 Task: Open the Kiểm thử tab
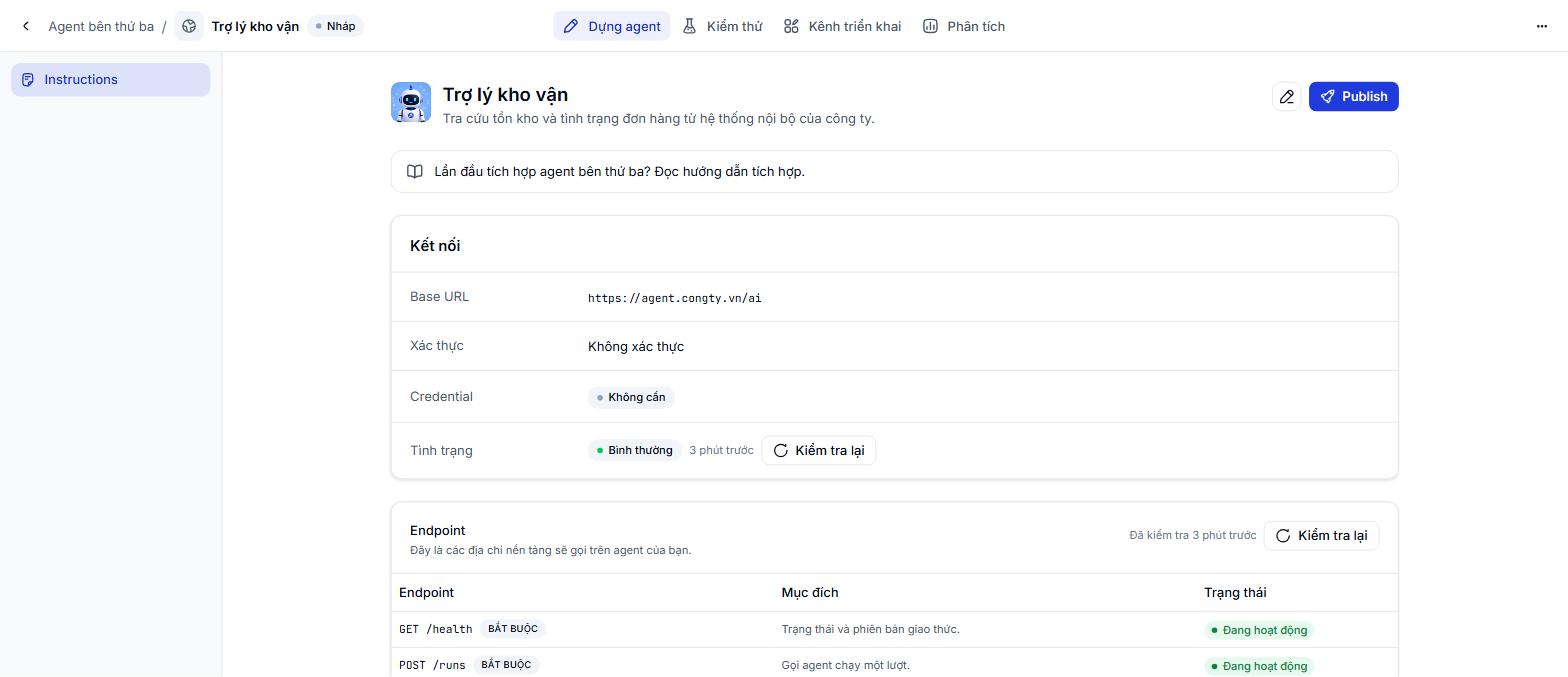pos(722,26)
